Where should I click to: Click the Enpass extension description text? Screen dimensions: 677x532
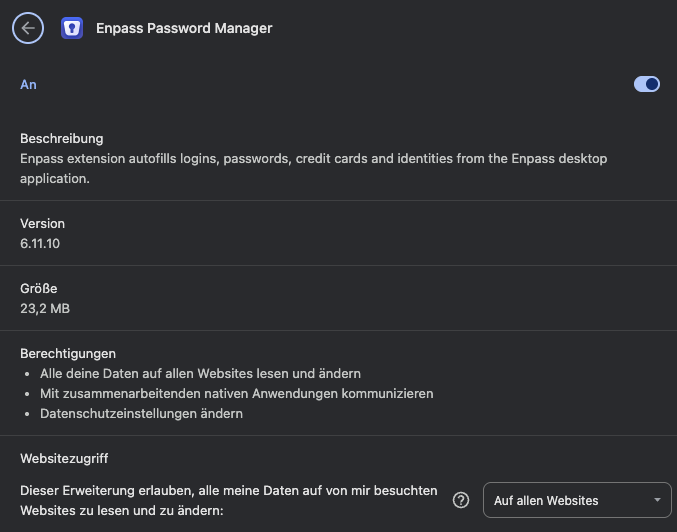click(x=313, y=168)
